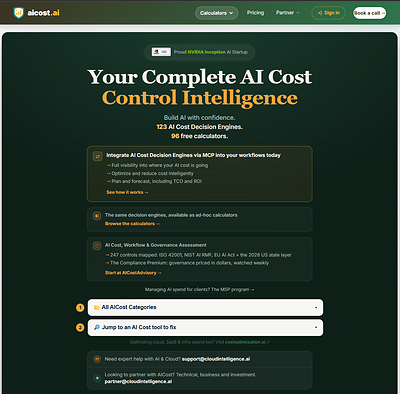Expand the Partner menu

[x=287, y=13]
